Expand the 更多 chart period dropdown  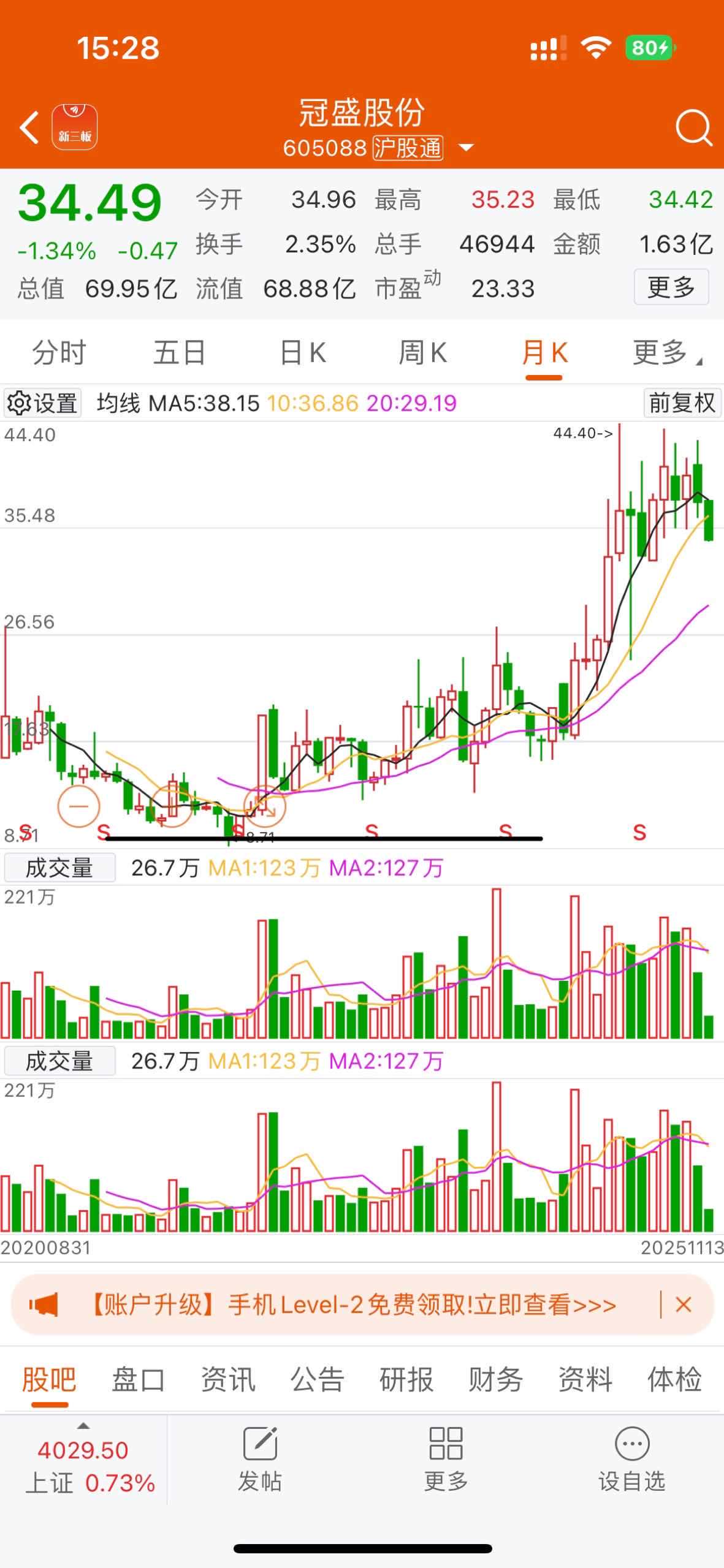coord(667,353)
